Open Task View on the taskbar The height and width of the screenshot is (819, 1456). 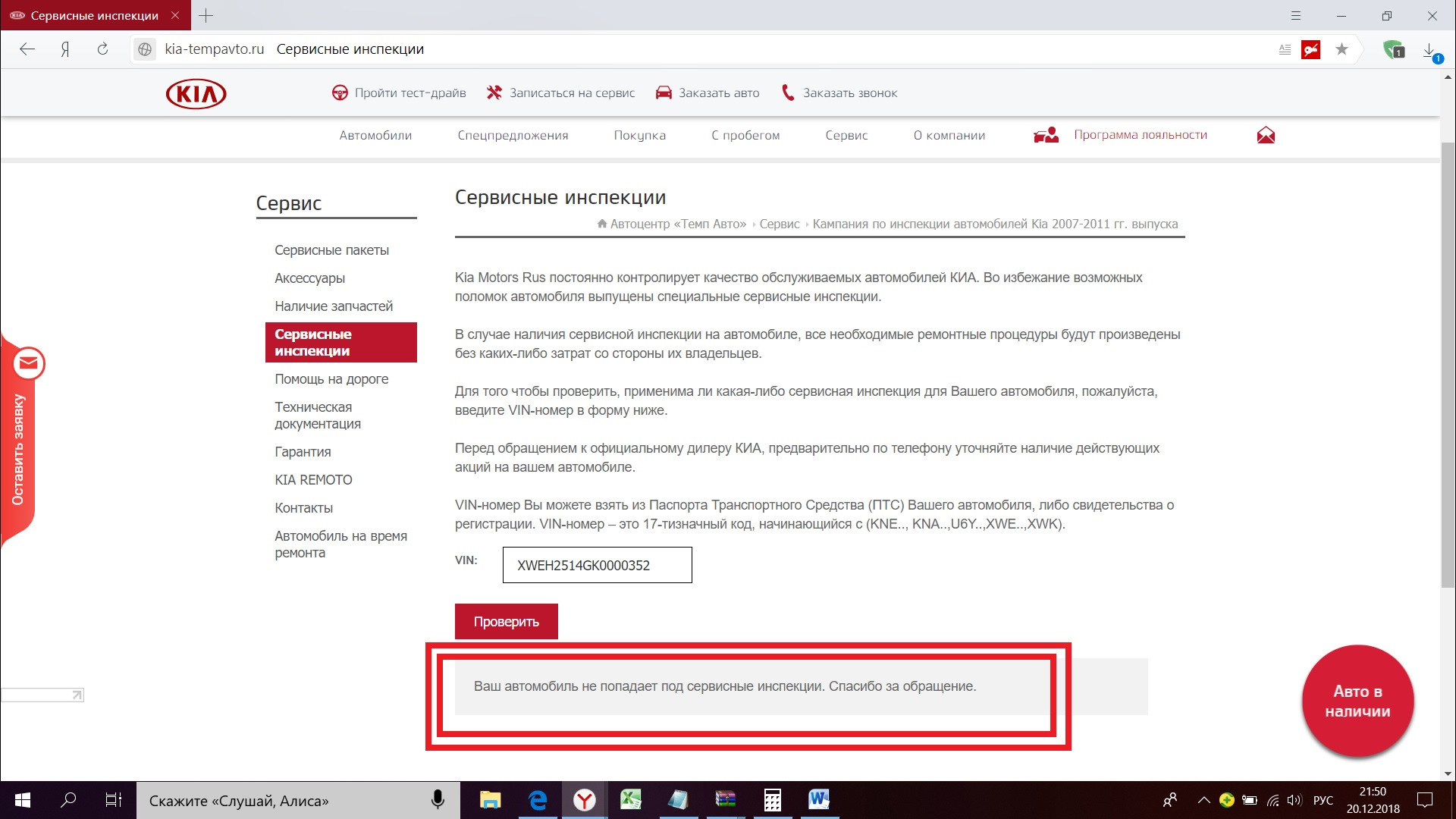pyautogui.click(x=114, y=800)
